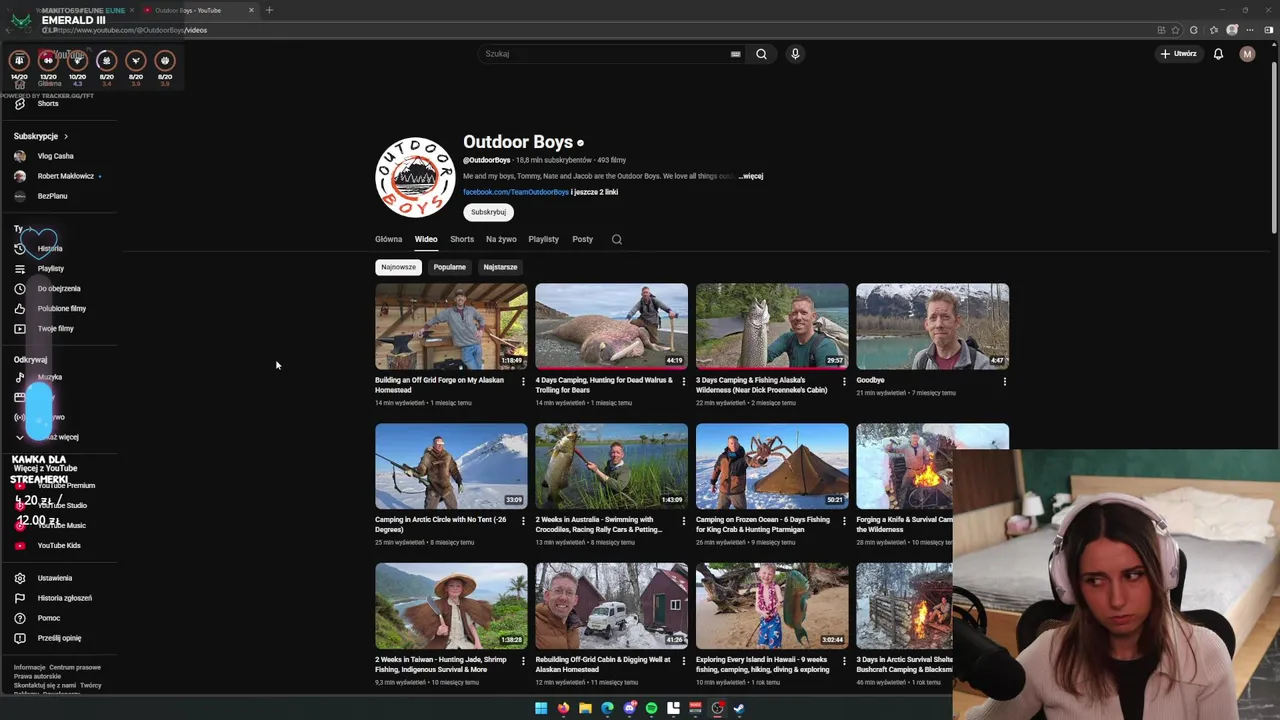Switch to the Playlisty channel tab
This screenshot has height=720, width=1280.
click(x=543, y=239)
